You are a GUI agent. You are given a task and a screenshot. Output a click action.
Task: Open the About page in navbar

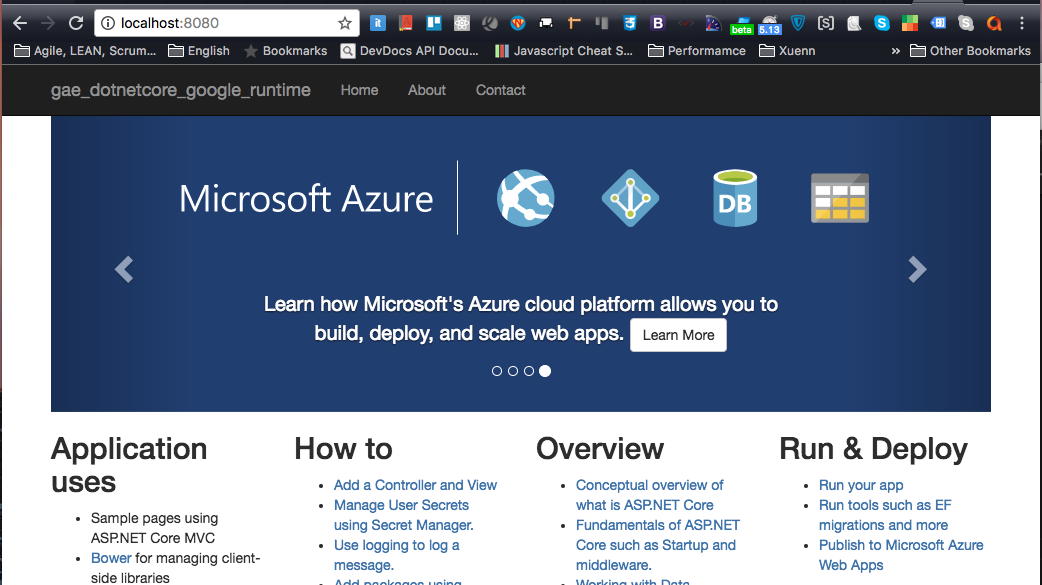point(427,90)
